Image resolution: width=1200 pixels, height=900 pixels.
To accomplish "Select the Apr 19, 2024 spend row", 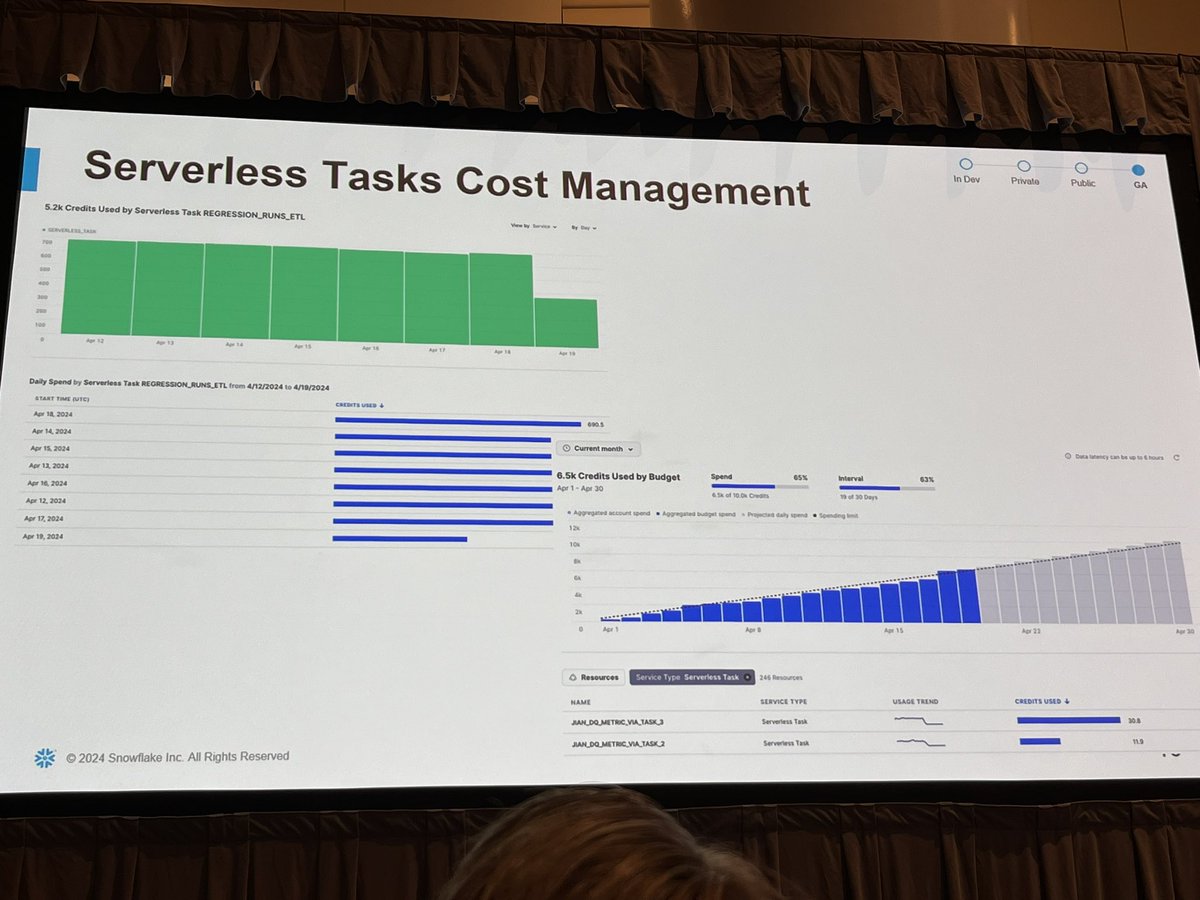I will point(289,537).
